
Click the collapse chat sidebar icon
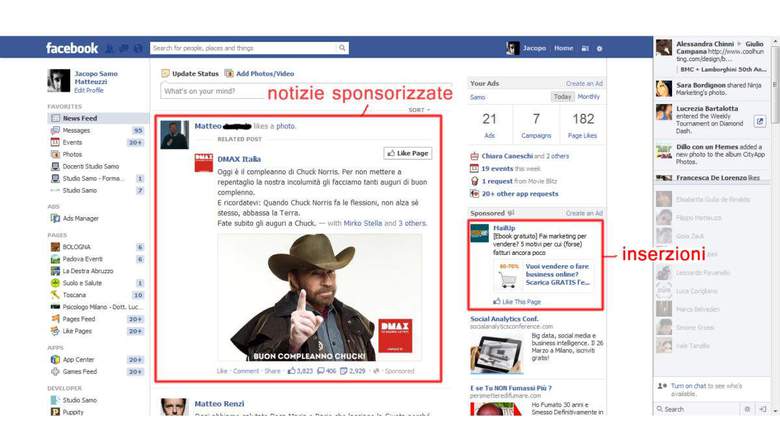coord(763,409)
